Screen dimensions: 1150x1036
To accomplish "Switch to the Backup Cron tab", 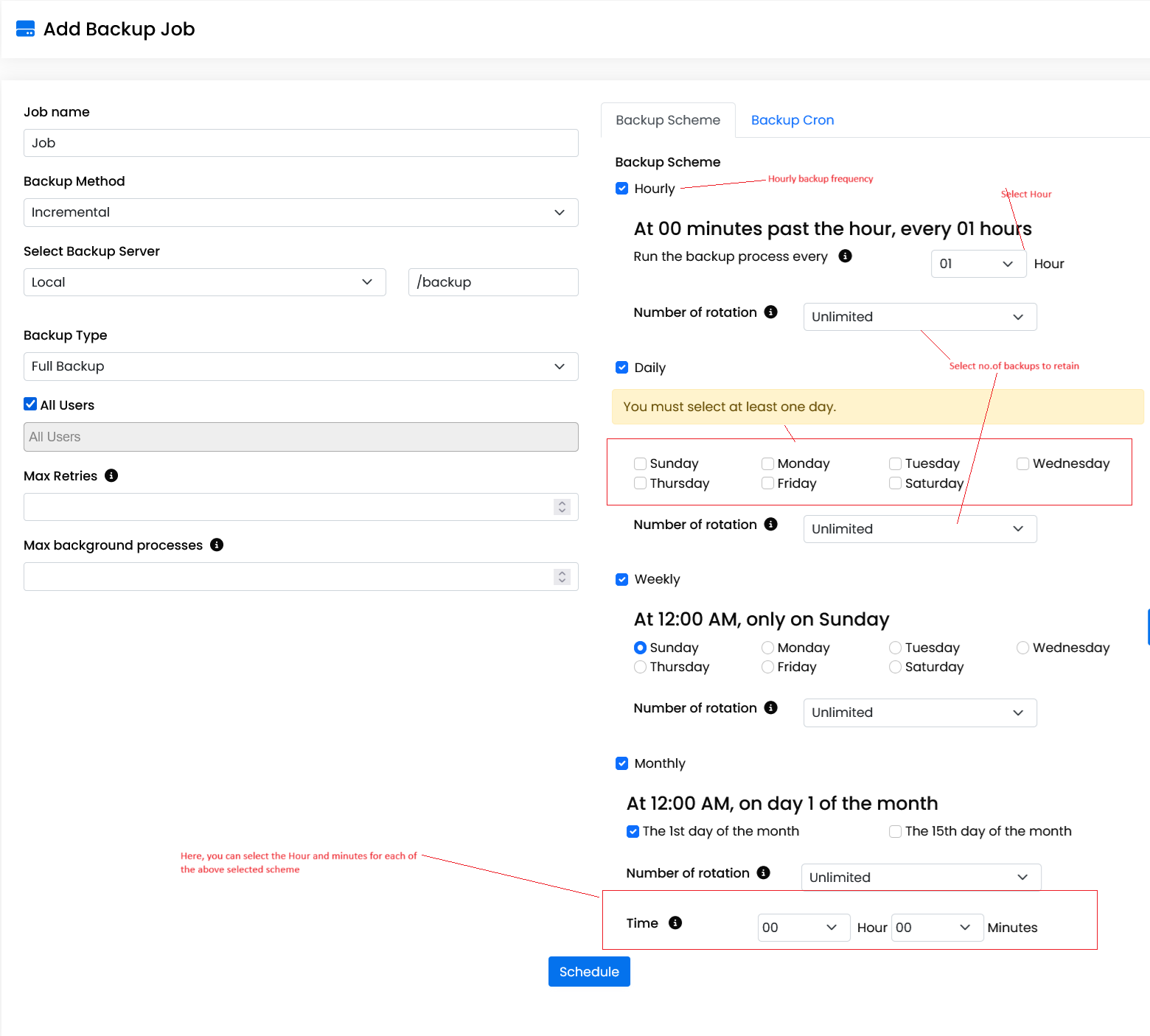I will [x=792, y=119].
